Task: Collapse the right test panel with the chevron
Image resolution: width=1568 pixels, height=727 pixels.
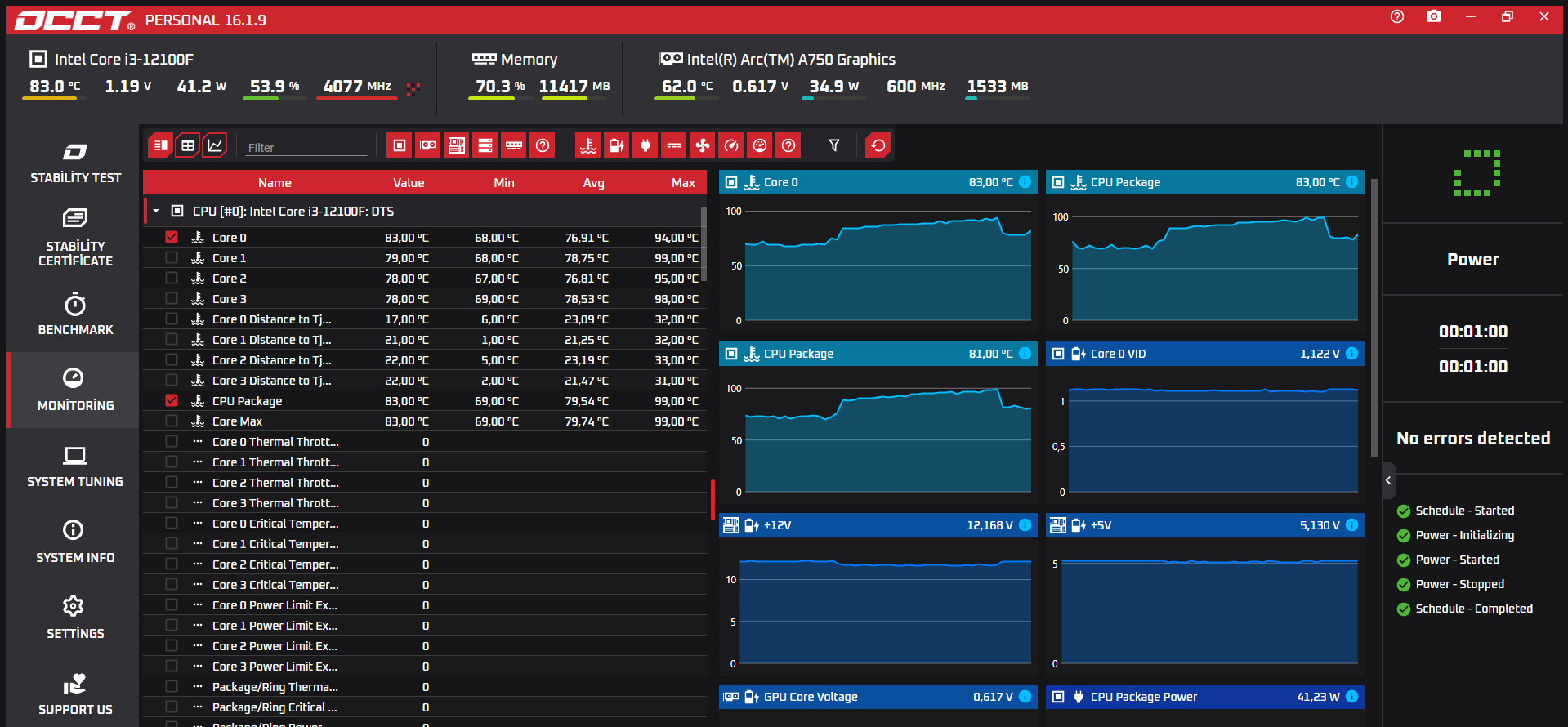Action: (x=1388, y=480)
